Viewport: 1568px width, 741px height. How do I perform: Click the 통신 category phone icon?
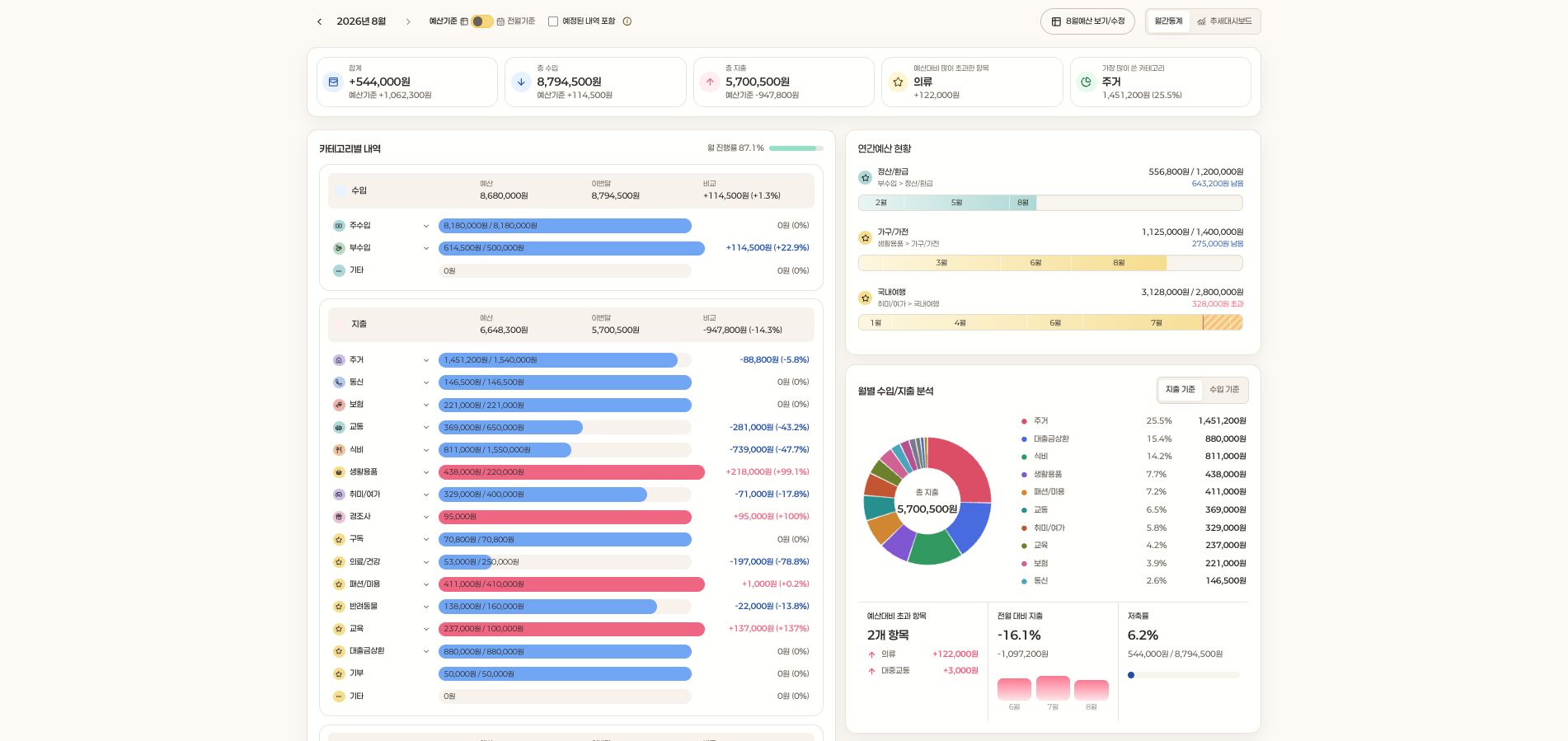[339, 382]
